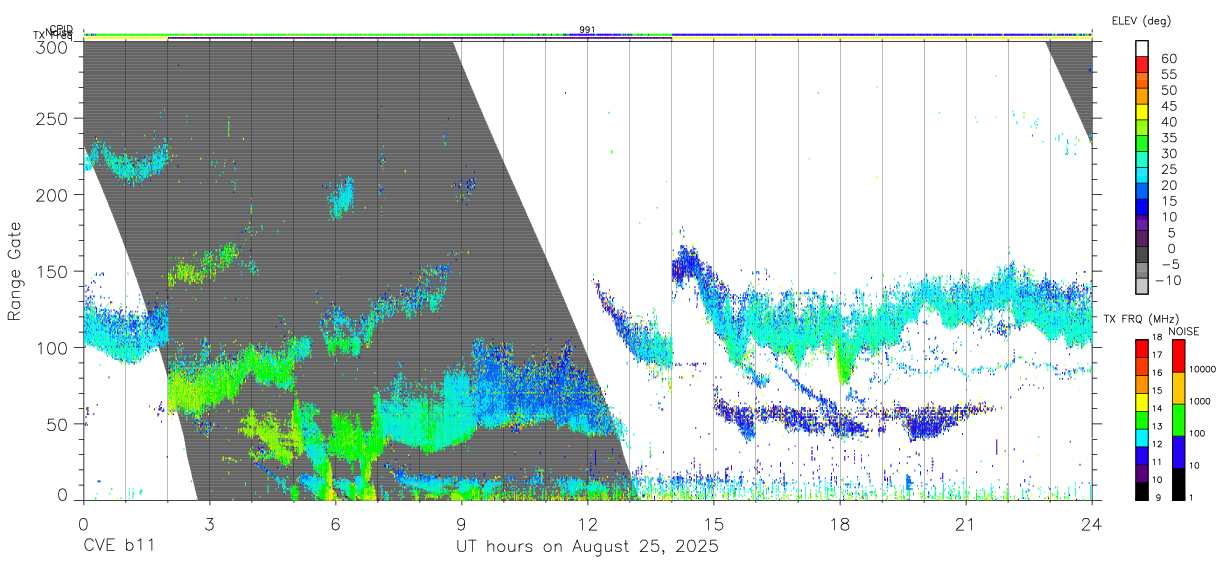This screenshot has height=567, width=1228.
Task: Click the "CVE b11" radar label
Action: click(x=118, y=546)
